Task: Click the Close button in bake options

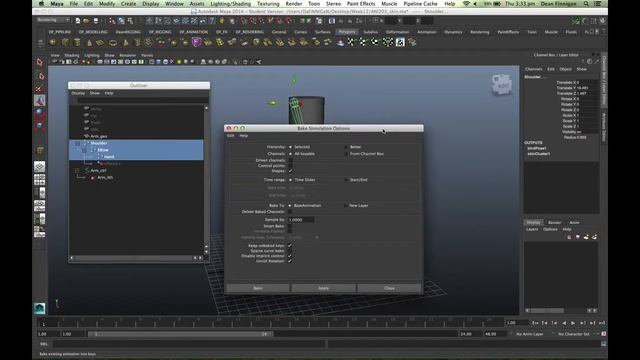Action: click(389, 288)
